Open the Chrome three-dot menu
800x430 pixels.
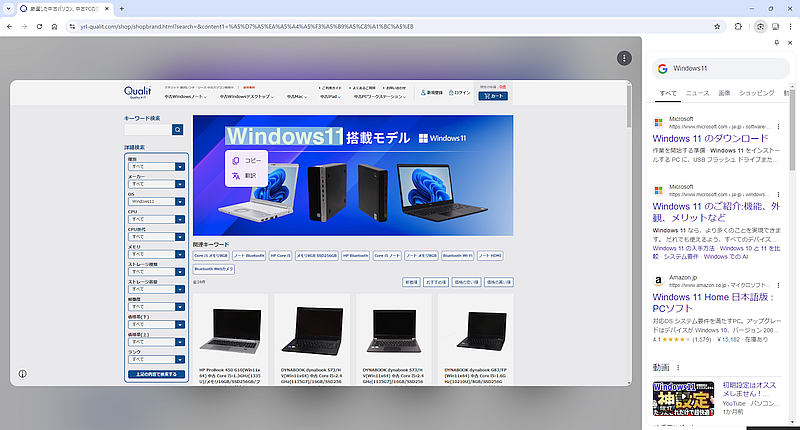click(790, 27)
